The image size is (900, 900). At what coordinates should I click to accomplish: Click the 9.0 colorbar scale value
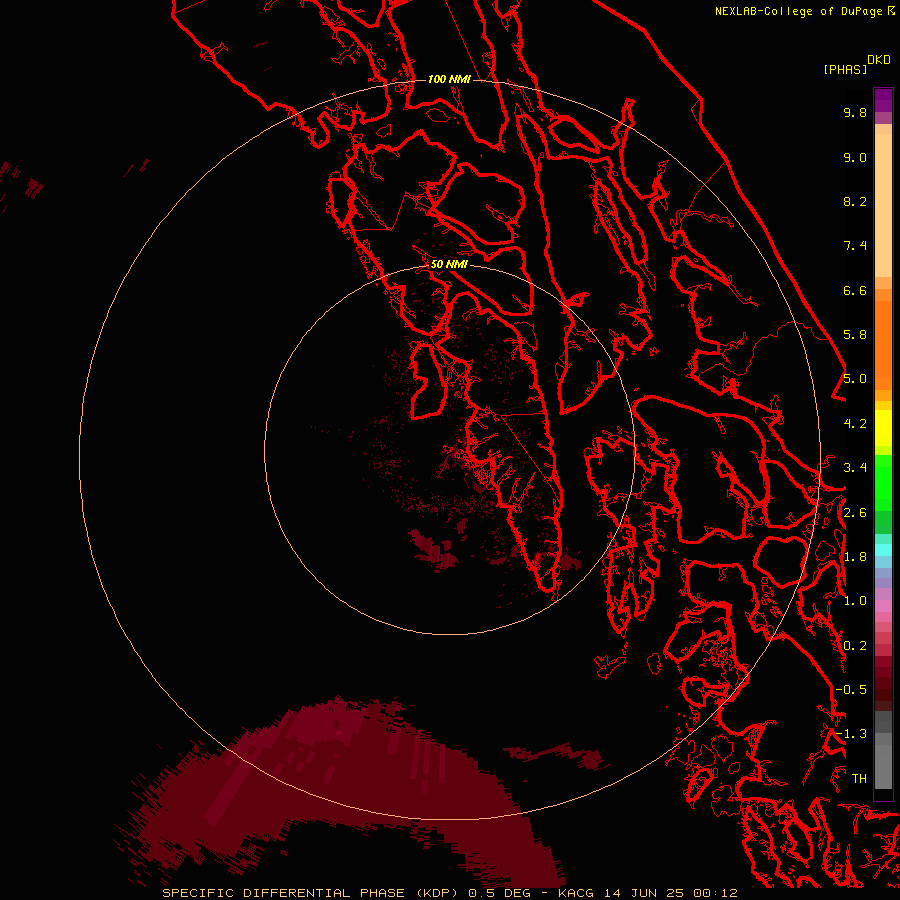click(x=855, y=157)
